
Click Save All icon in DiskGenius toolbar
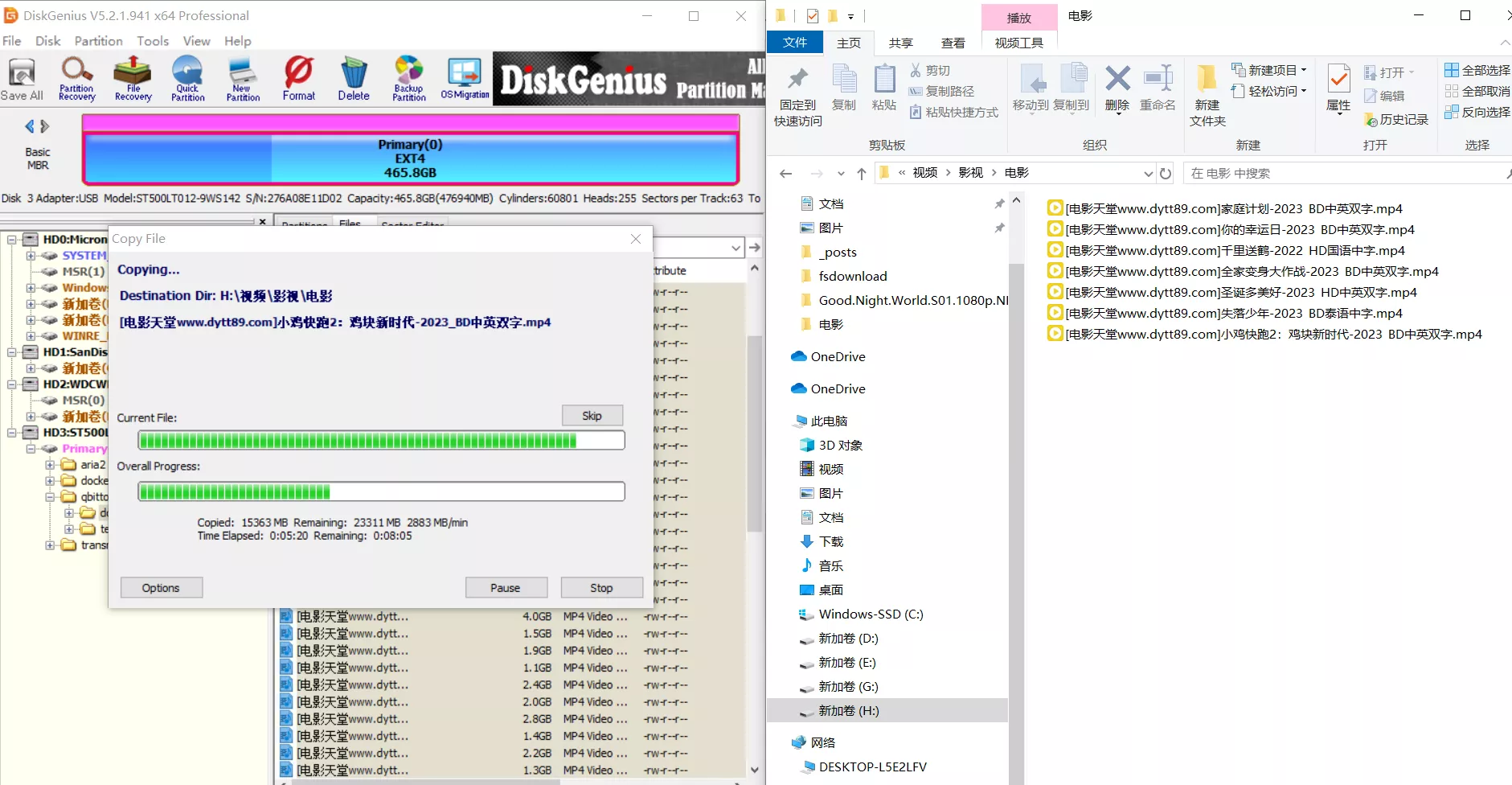[x=22, y=80]
